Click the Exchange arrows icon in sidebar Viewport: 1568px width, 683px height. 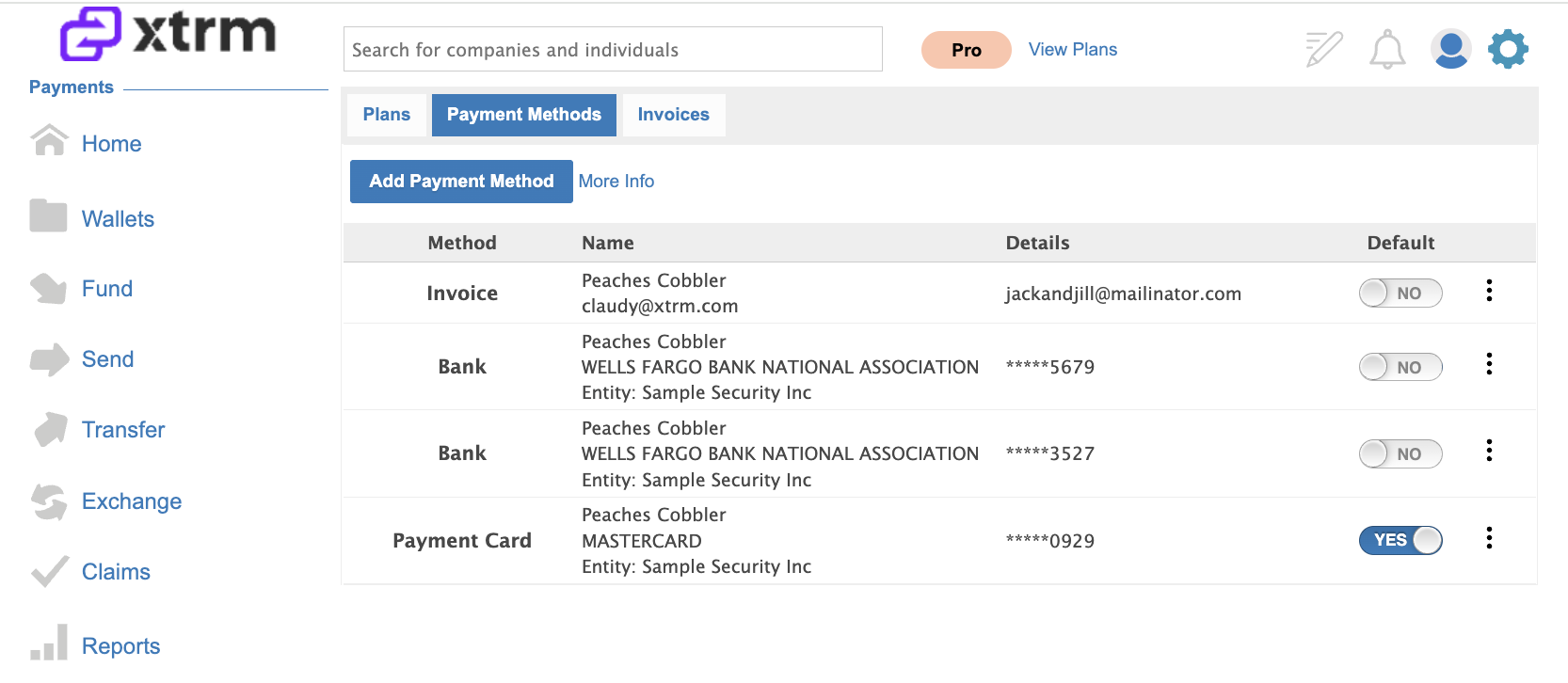click(49, 501)
